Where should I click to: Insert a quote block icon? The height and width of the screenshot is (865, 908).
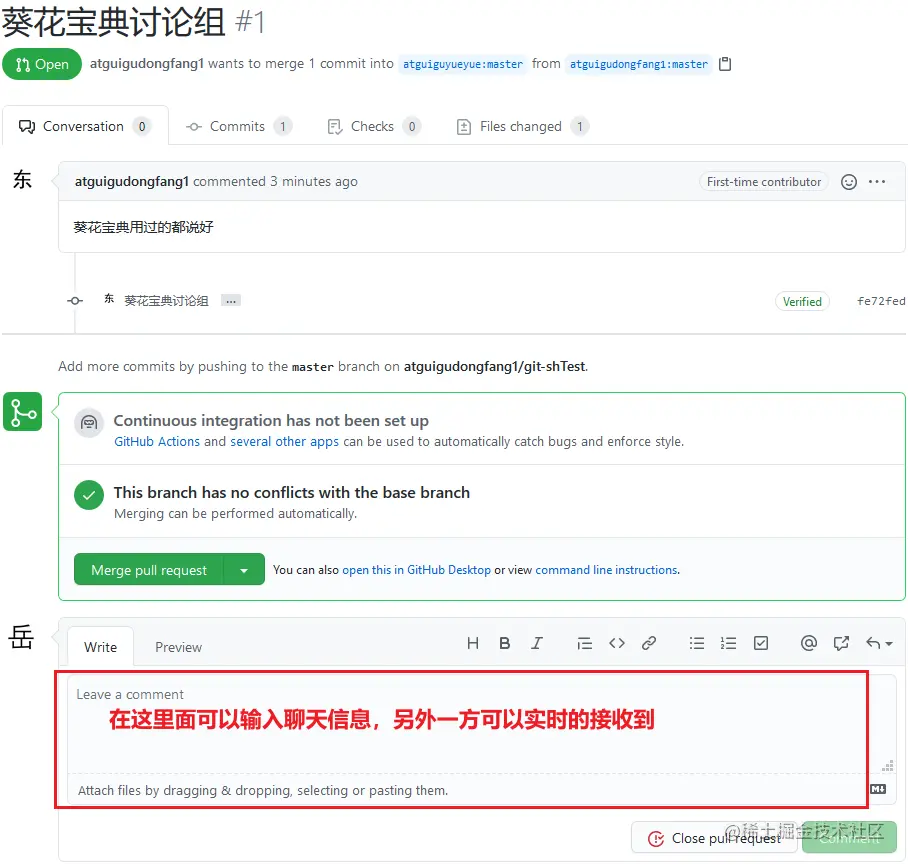pos(584,643)
